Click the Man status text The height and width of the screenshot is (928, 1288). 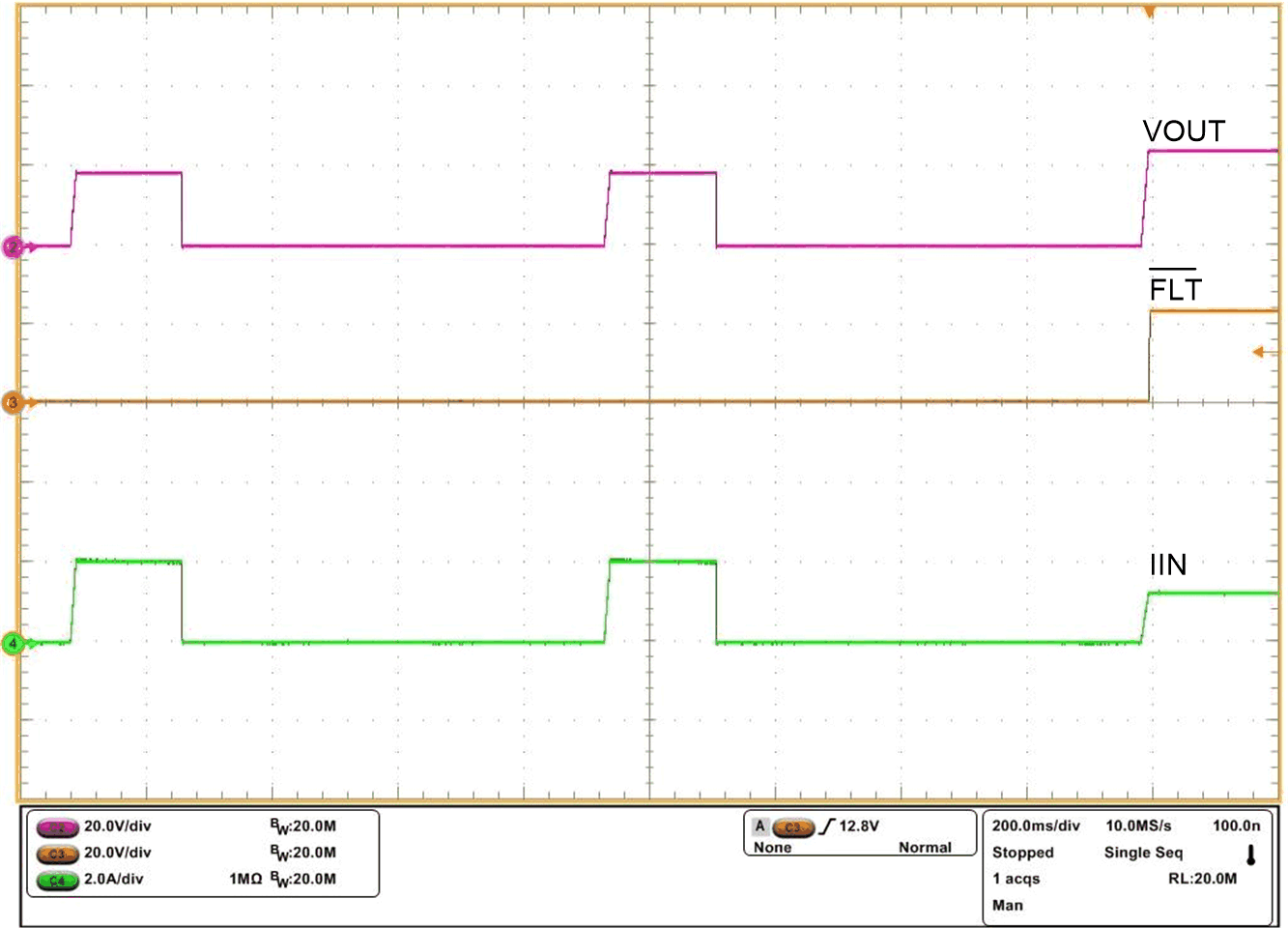point(1007,906)
